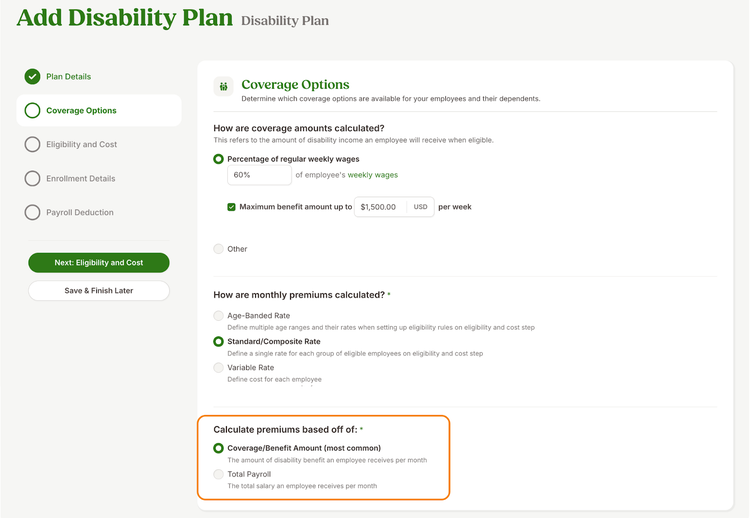Select Percentage of regular weekly wages

point(219,159)
